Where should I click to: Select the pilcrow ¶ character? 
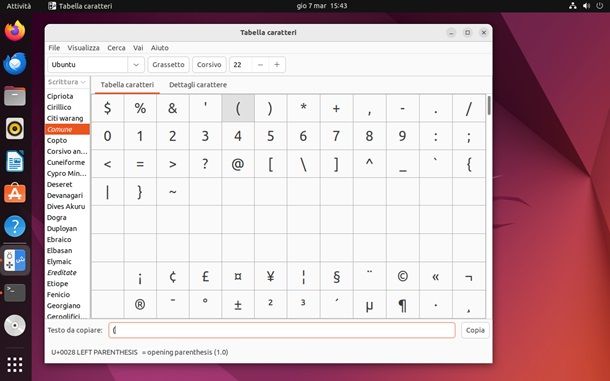pos(402,304)
